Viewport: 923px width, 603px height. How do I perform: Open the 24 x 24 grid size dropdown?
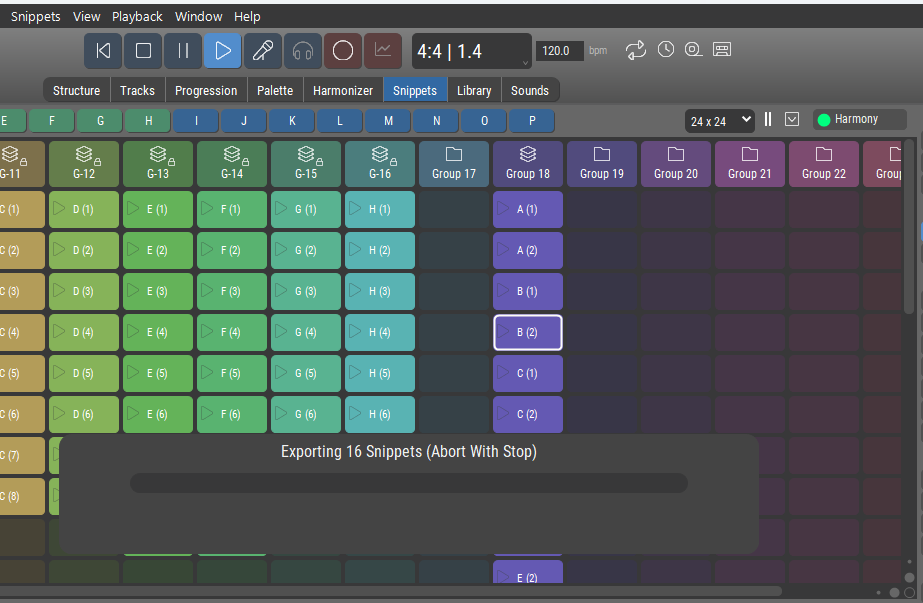(x=719, y=121)
